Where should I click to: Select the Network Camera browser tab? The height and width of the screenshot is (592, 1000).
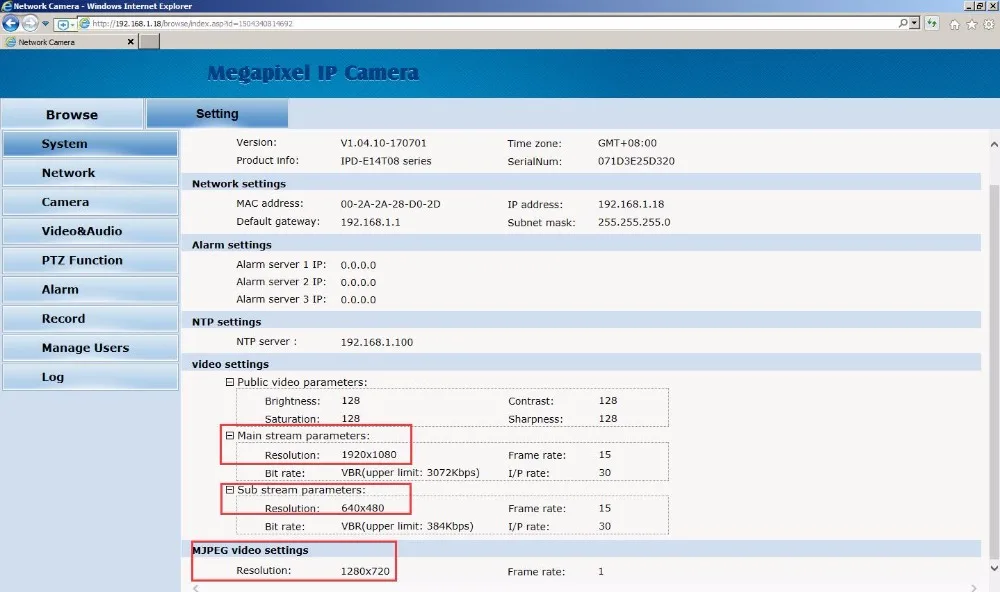coord(69,41)
